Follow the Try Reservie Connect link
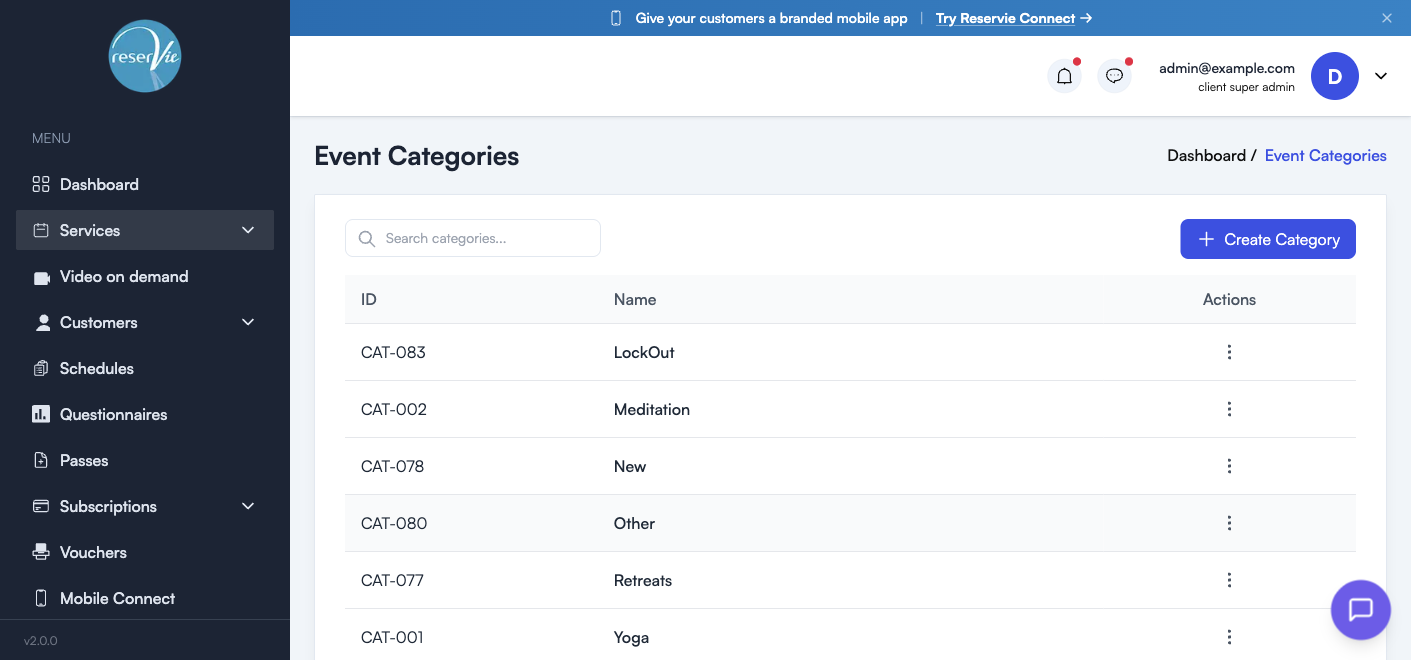The height and width of the screenshot is (660, 1411). coord(1013,18)
